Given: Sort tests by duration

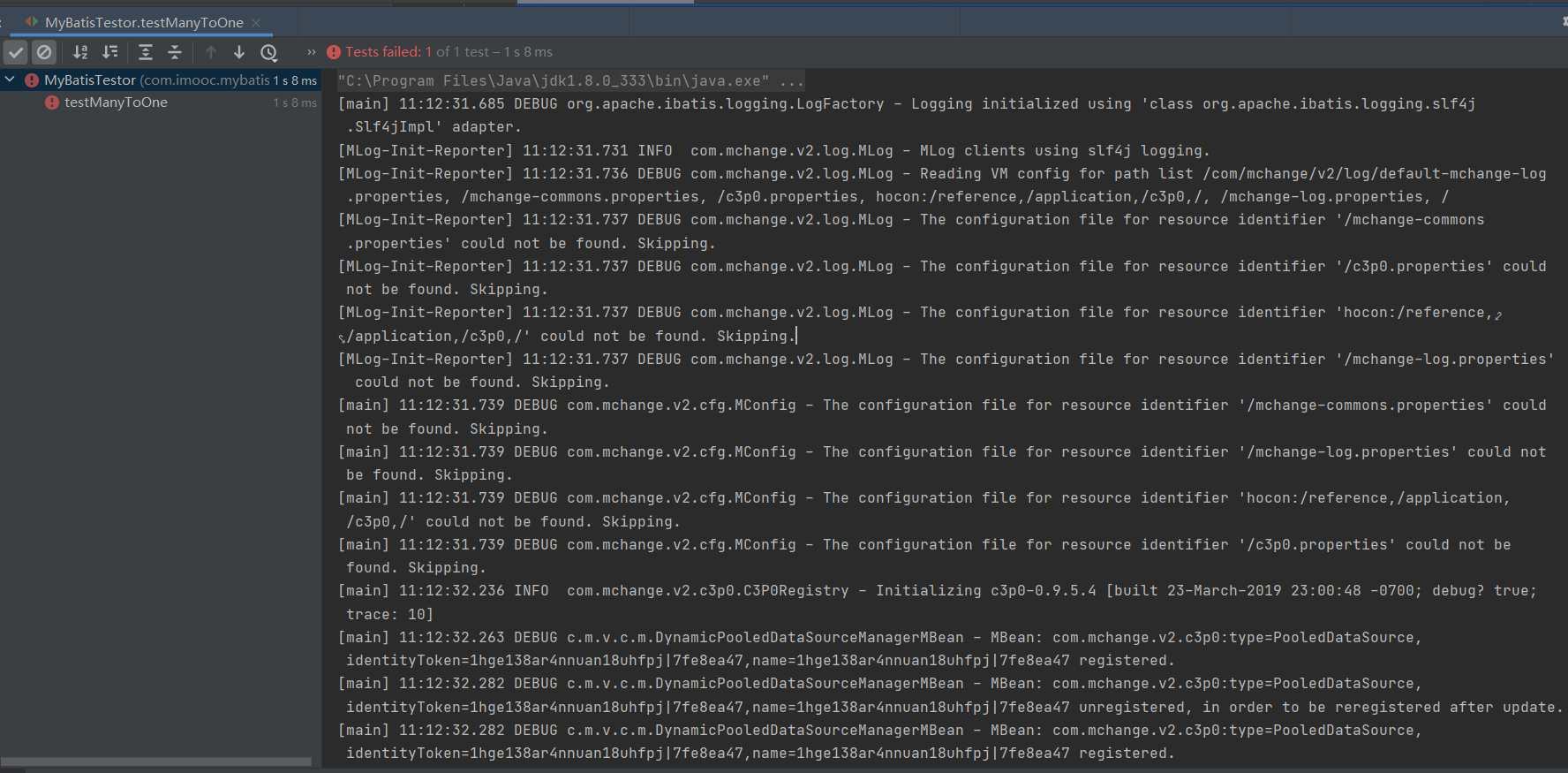Looking at the screenshot, I should tap(109, 52).
